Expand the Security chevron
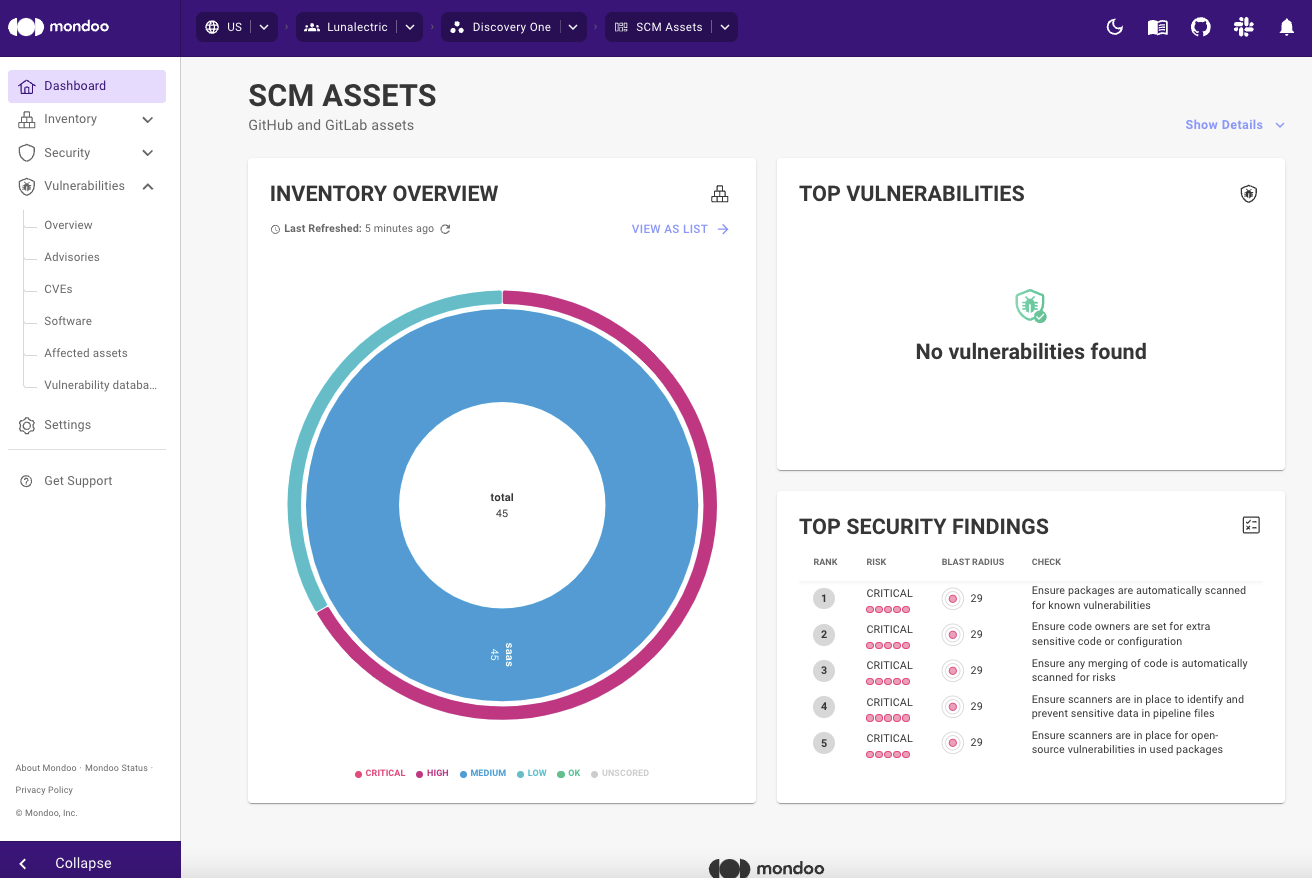The width and height of the screenshot is (1312, 878). click(x=148, y=153)
